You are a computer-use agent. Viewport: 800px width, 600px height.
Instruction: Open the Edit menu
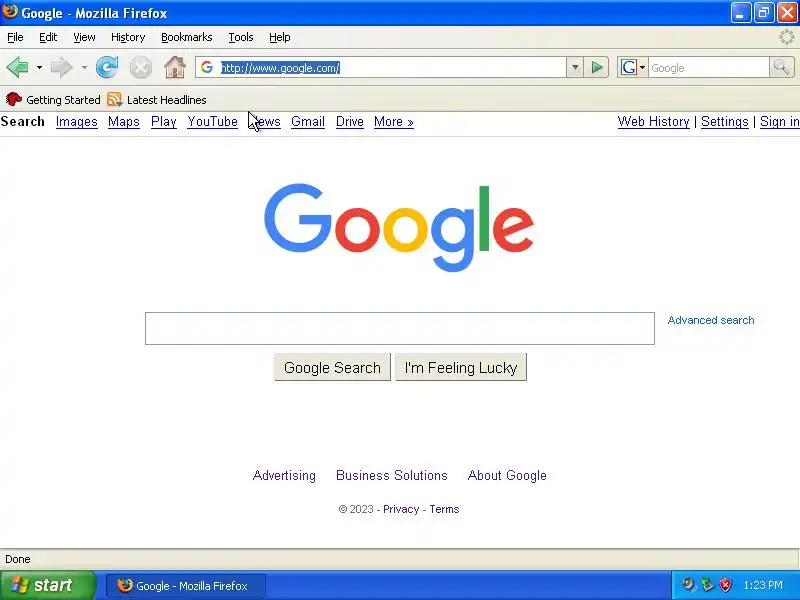48,37
